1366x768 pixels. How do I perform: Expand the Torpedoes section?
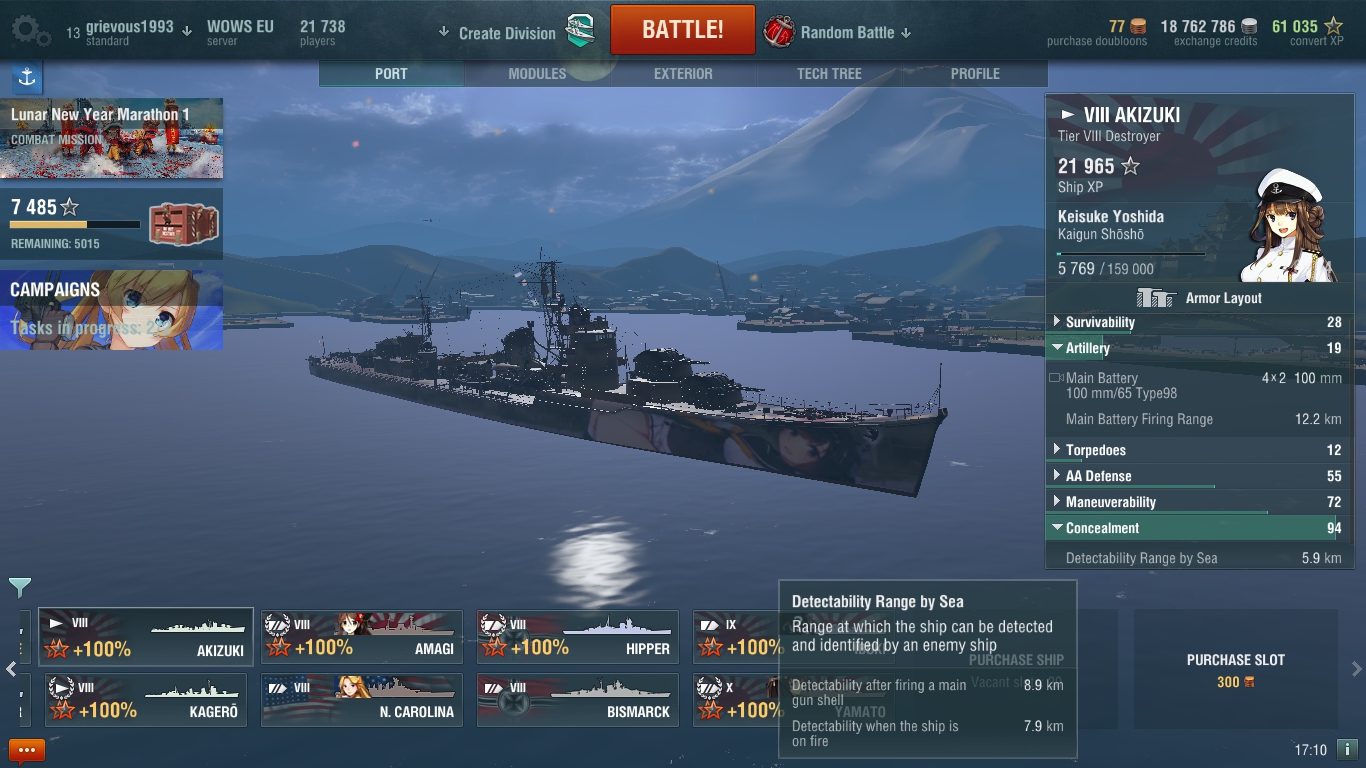click(x=1196, y=450)
